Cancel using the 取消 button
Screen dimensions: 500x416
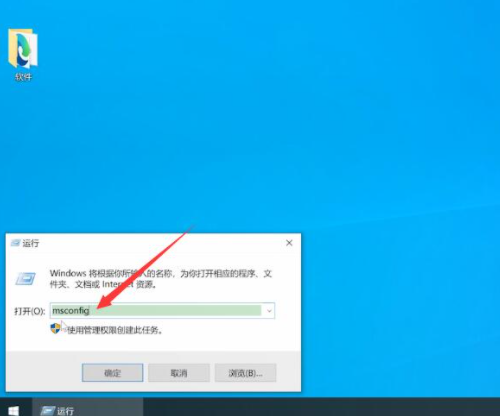coord(179,373)
